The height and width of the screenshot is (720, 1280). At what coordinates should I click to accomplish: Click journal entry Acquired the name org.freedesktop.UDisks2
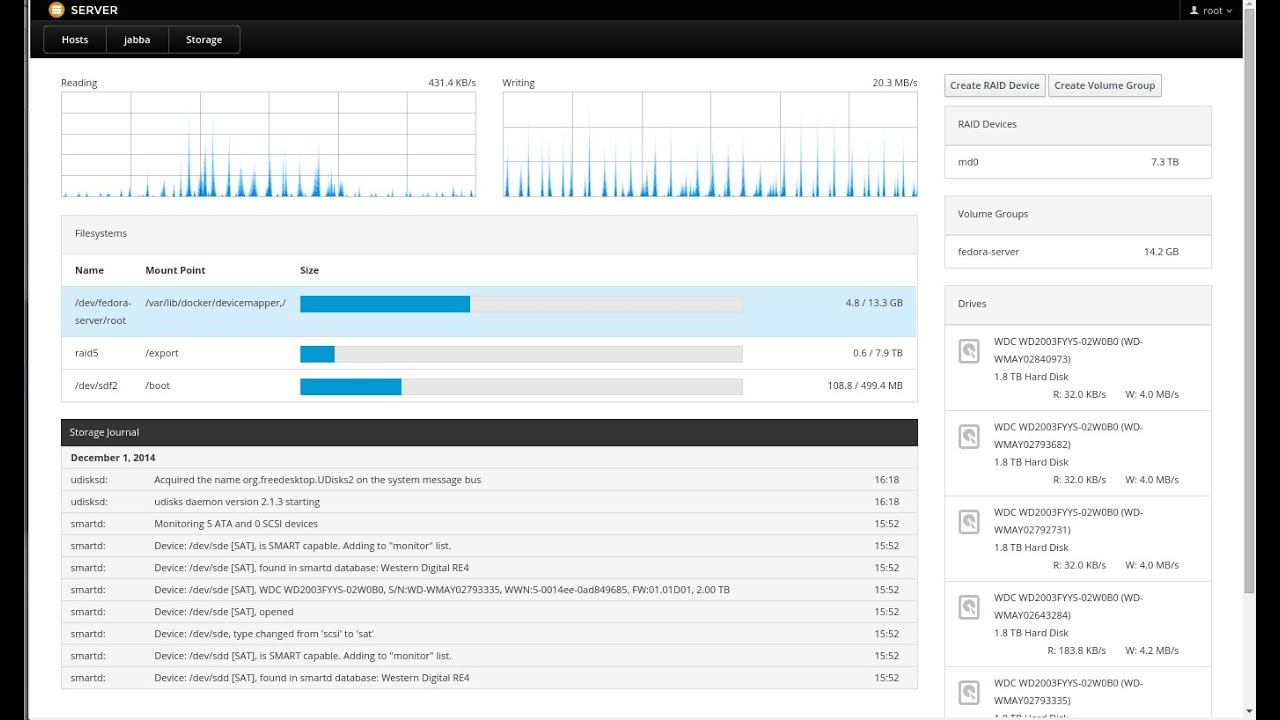489,480
